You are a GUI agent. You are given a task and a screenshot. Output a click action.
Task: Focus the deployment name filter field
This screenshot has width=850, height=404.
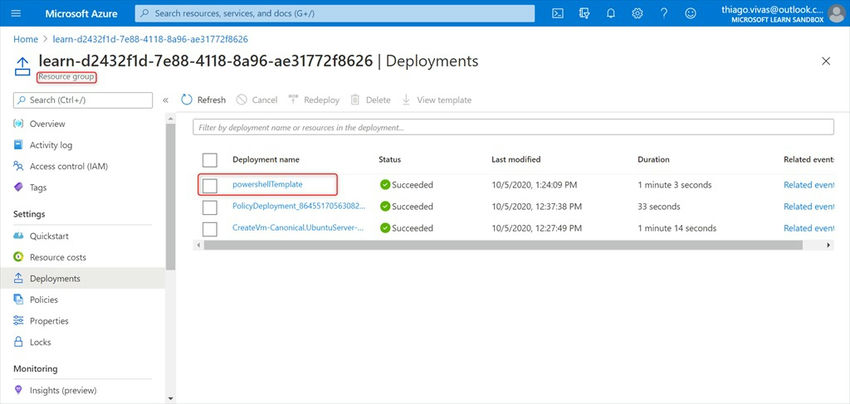(513, 128)
